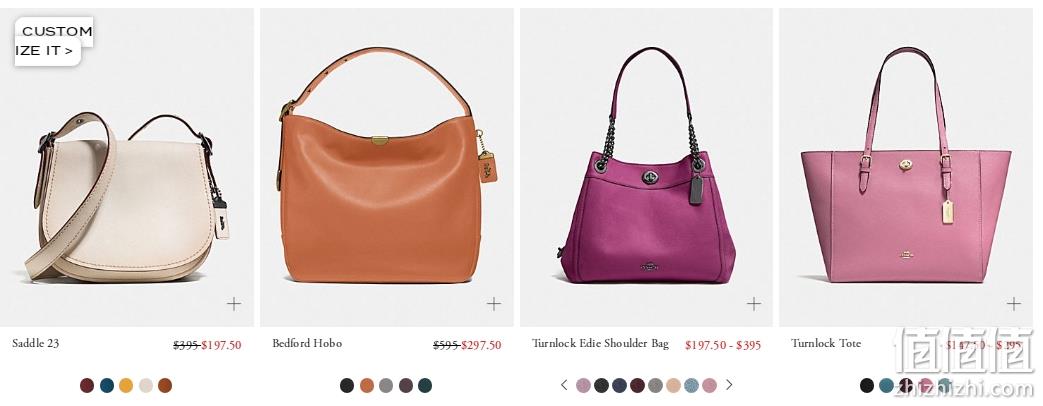The image size is (1043, 406).
Task: Choose the orange swatch for Bedford Hobo
Action: (x=367, y=385)
